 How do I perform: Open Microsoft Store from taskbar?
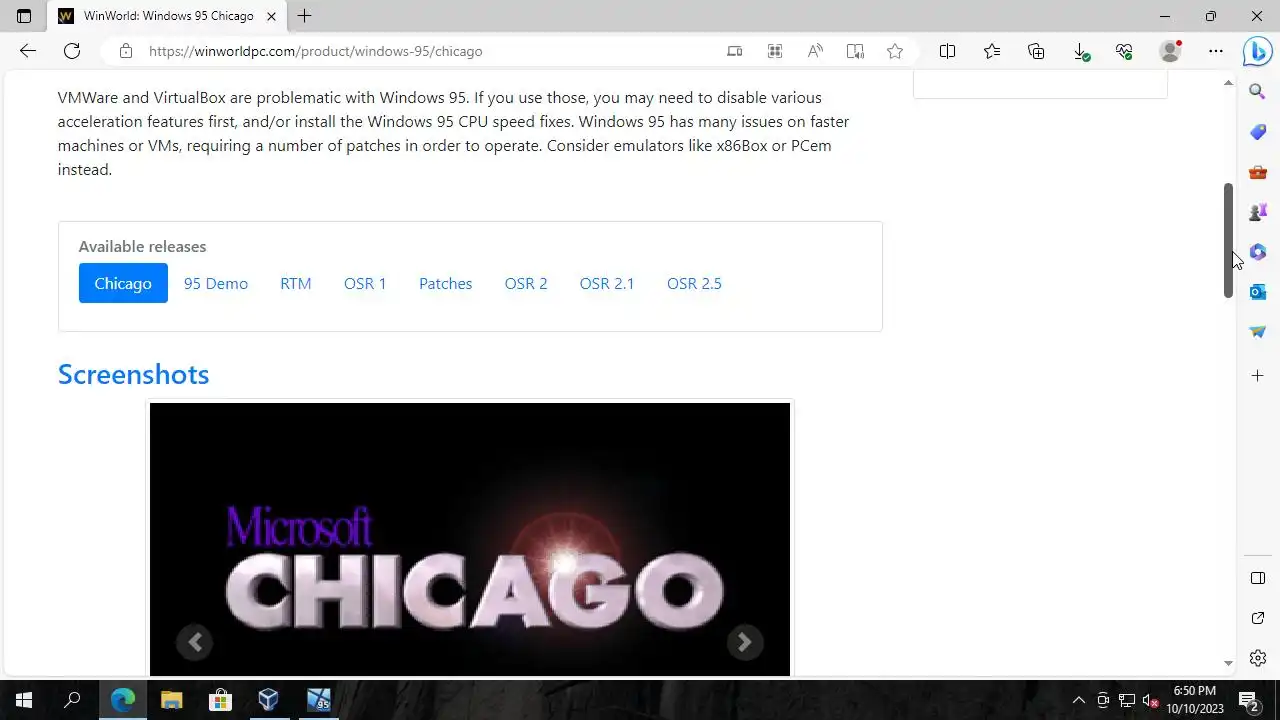(x=220, y=700)
